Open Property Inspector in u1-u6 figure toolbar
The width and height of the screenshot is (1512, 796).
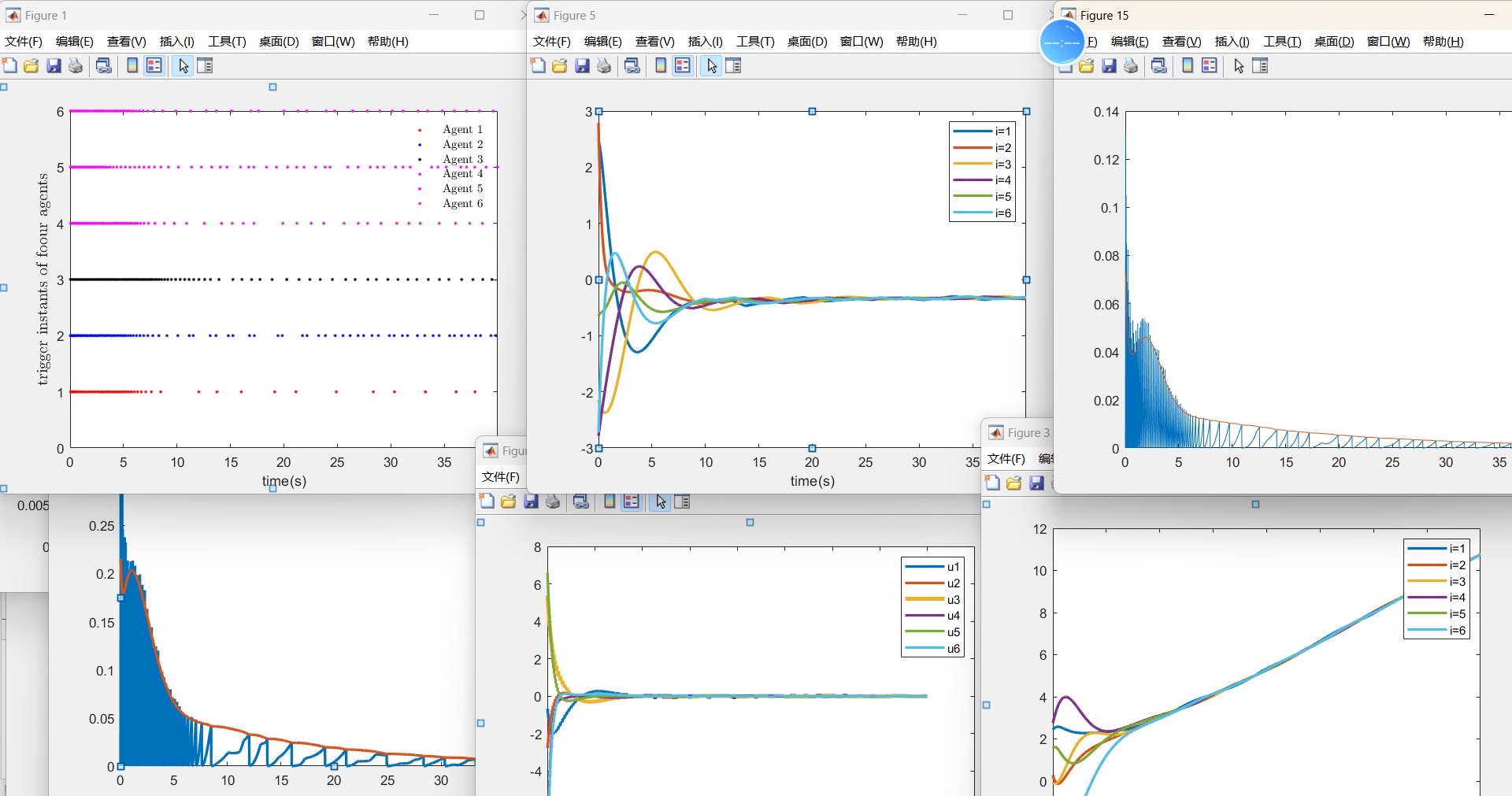click(x=682, y=501)
